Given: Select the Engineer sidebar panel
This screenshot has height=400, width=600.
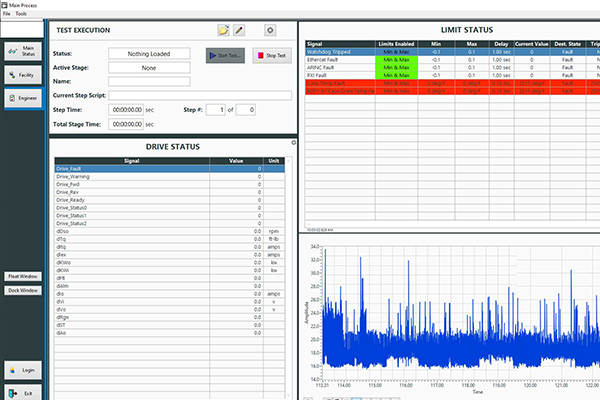Looking at the screenshot, I should click(x=23, y=98).
